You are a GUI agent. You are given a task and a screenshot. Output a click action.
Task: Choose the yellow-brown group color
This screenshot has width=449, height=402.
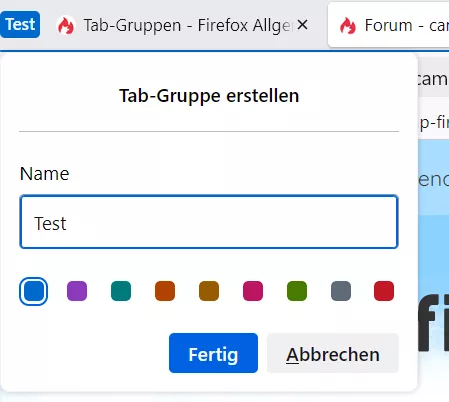209,291
